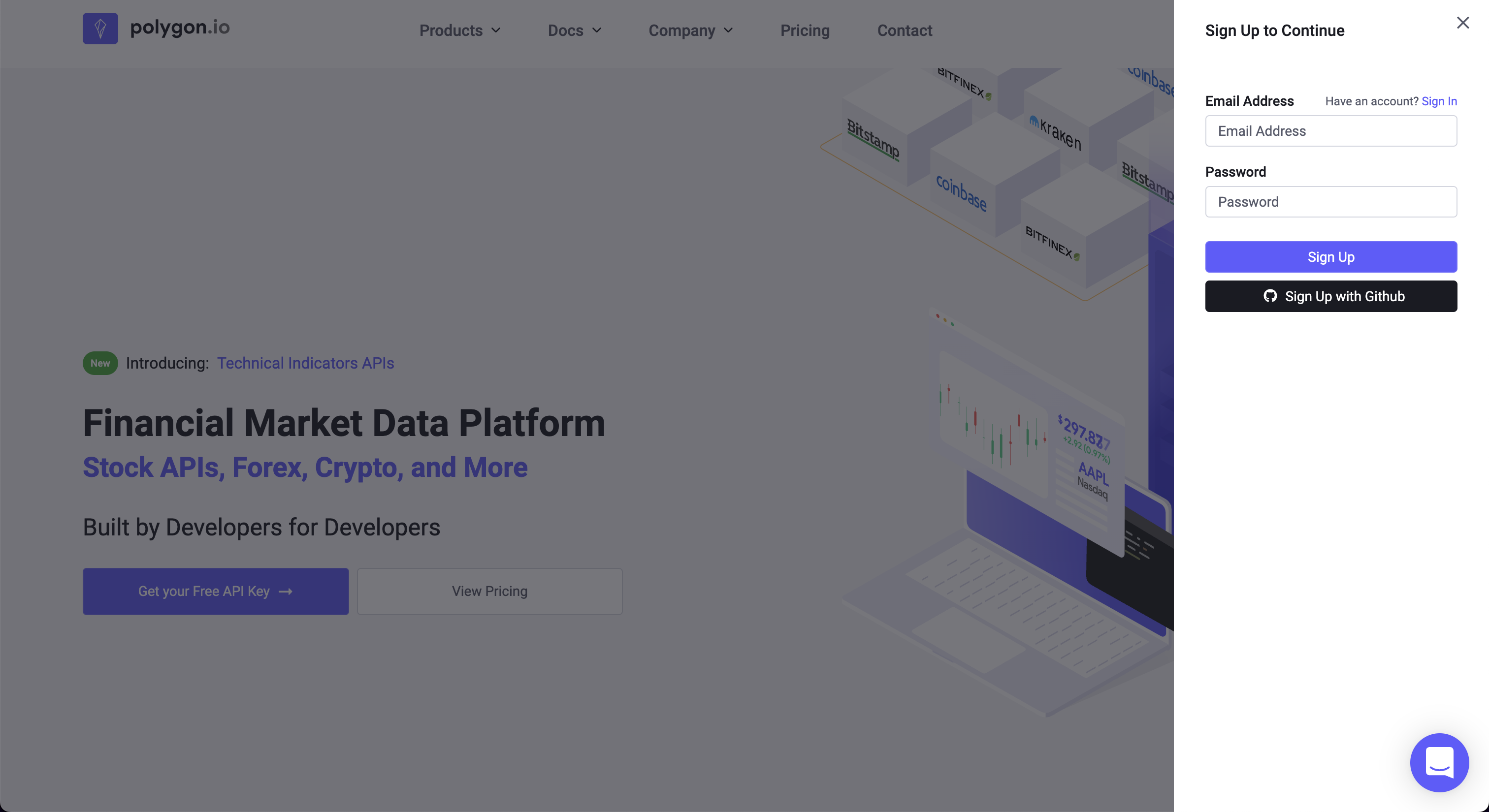The height and width of the screenshot is (812, 1489).
Task: Click the View Pricing button
Action: [489, 592]
